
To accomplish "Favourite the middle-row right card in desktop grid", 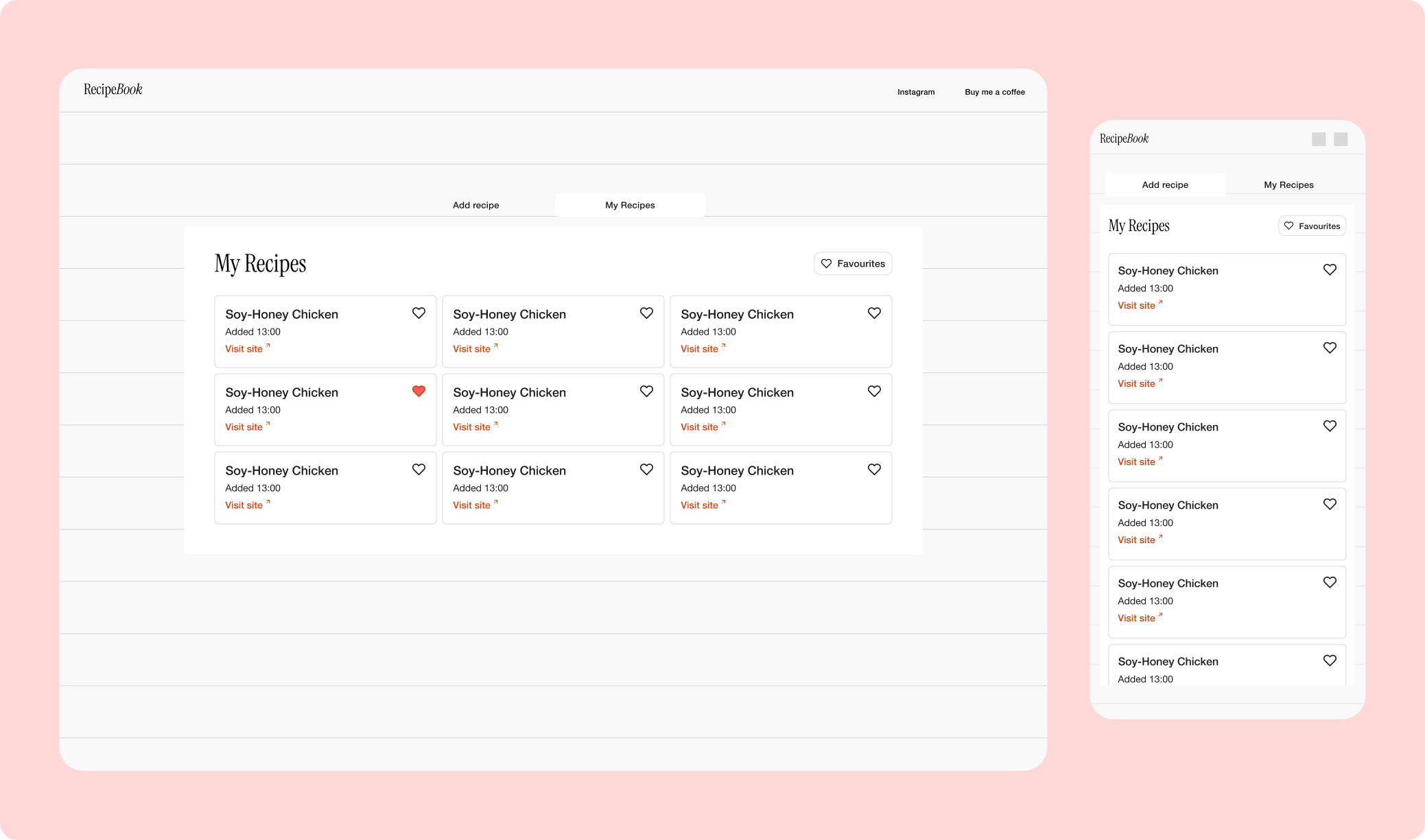I will [x=874, y=392].
